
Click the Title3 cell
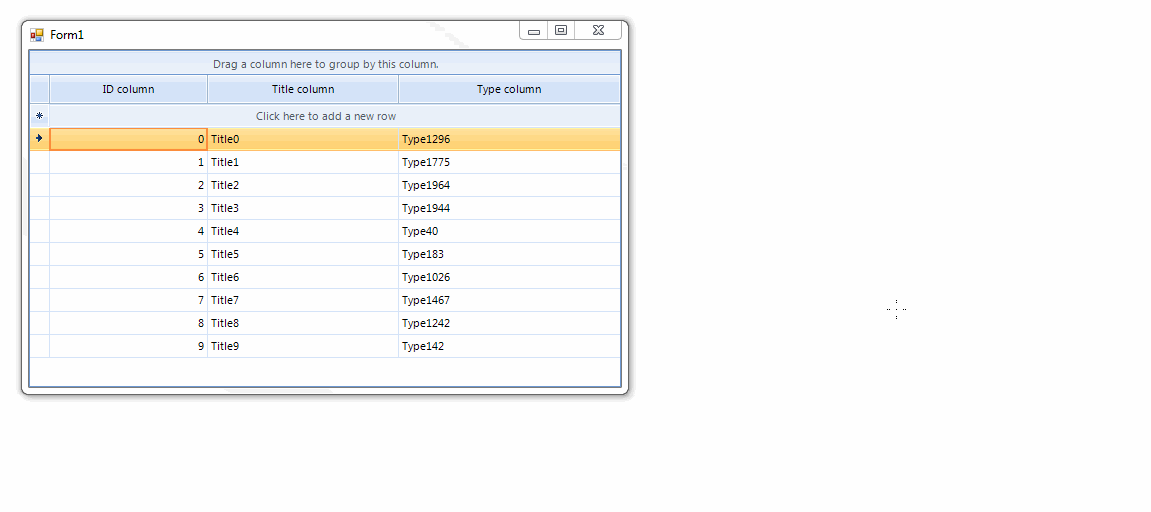coord(302,208)
